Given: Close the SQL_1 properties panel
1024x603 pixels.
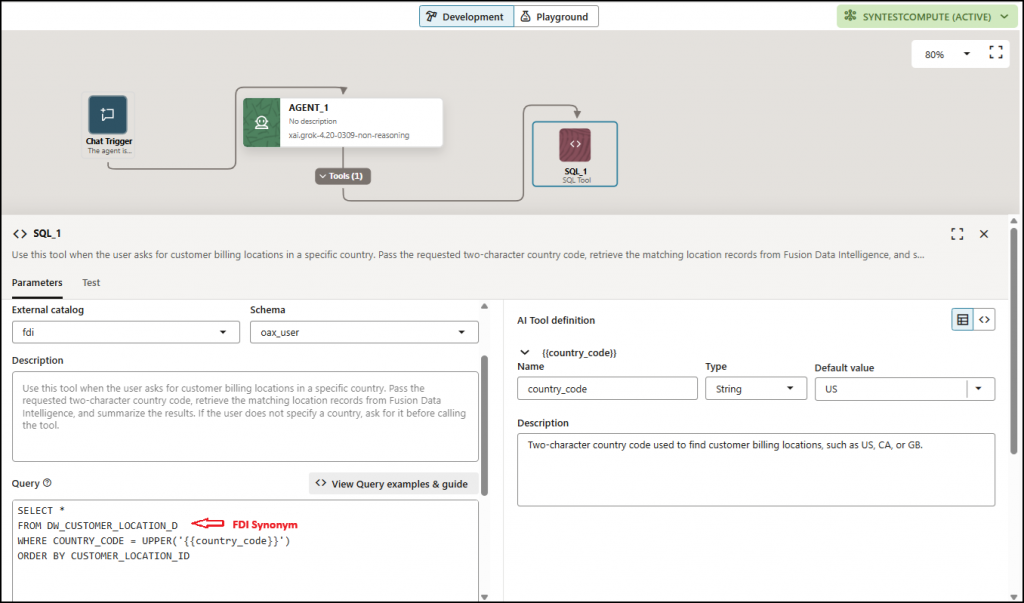Looking at the screenshot, I should (984, 234).
